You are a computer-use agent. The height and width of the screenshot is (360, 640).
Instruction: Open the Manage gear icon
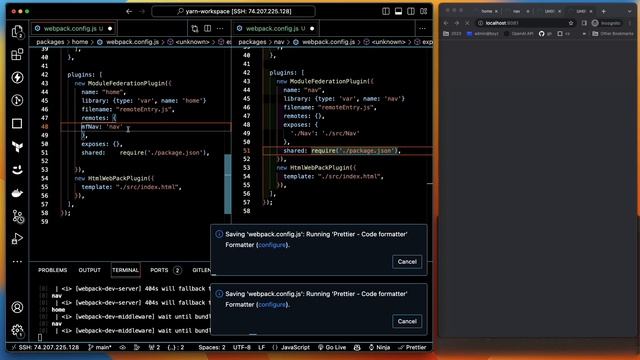point(17,330)
